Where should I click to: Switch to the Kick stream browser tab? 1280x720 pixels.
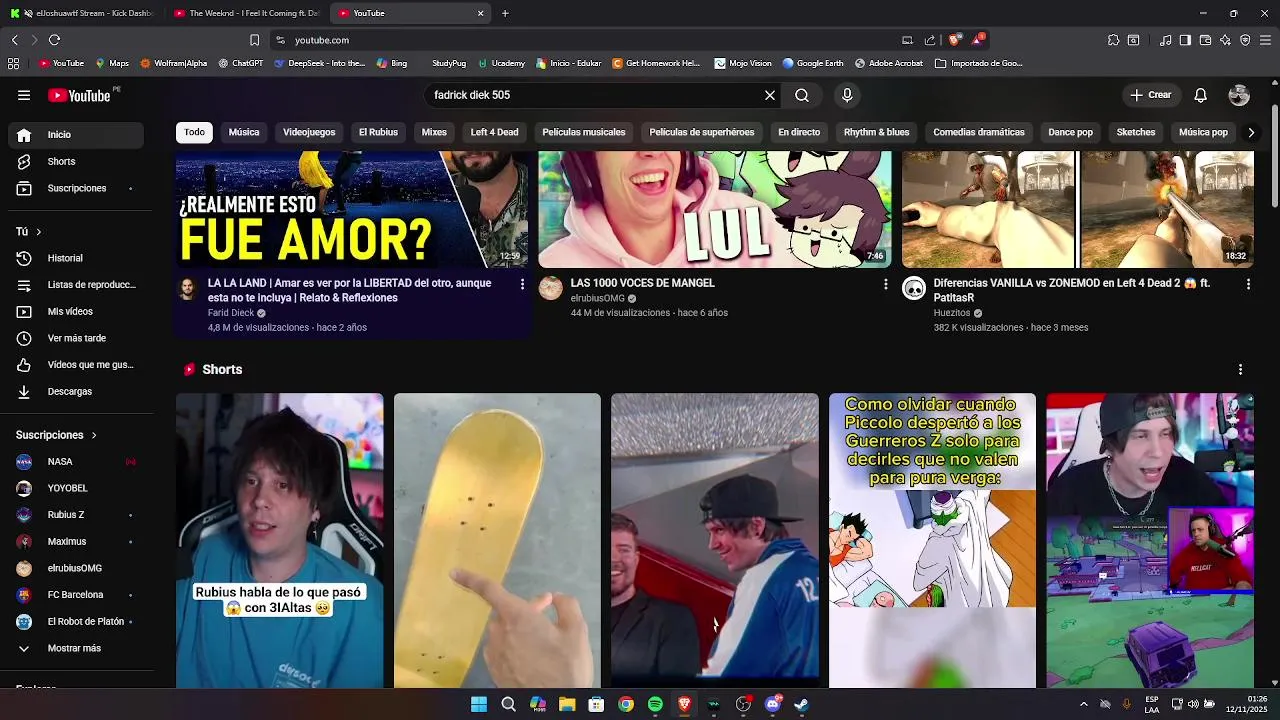coord(82,13)
